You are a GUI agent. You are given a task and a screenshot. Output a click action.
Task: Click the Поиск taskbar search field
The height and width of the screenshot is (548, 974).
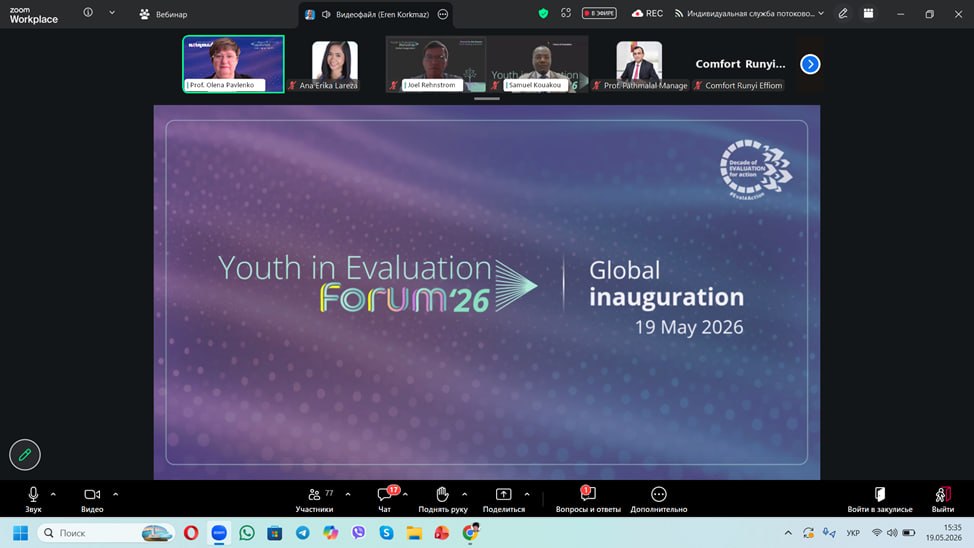click(106, 533)
